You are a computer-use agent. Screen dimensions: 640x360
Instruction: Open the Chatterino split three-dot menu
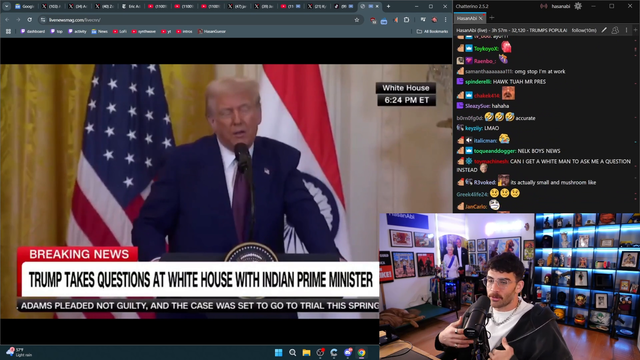pyautogui.click(x=627, y=30)
